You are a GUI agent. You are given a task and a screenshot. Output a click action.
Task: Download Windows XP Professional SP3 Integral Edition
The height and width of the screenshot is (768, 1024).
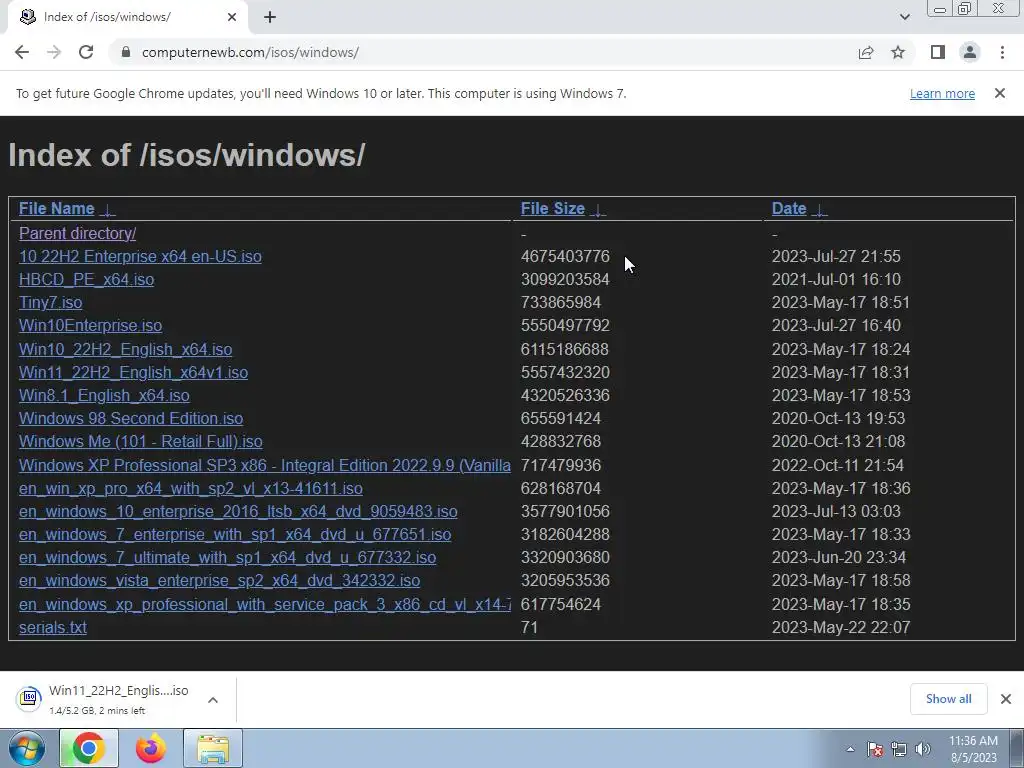pos(264,465)
